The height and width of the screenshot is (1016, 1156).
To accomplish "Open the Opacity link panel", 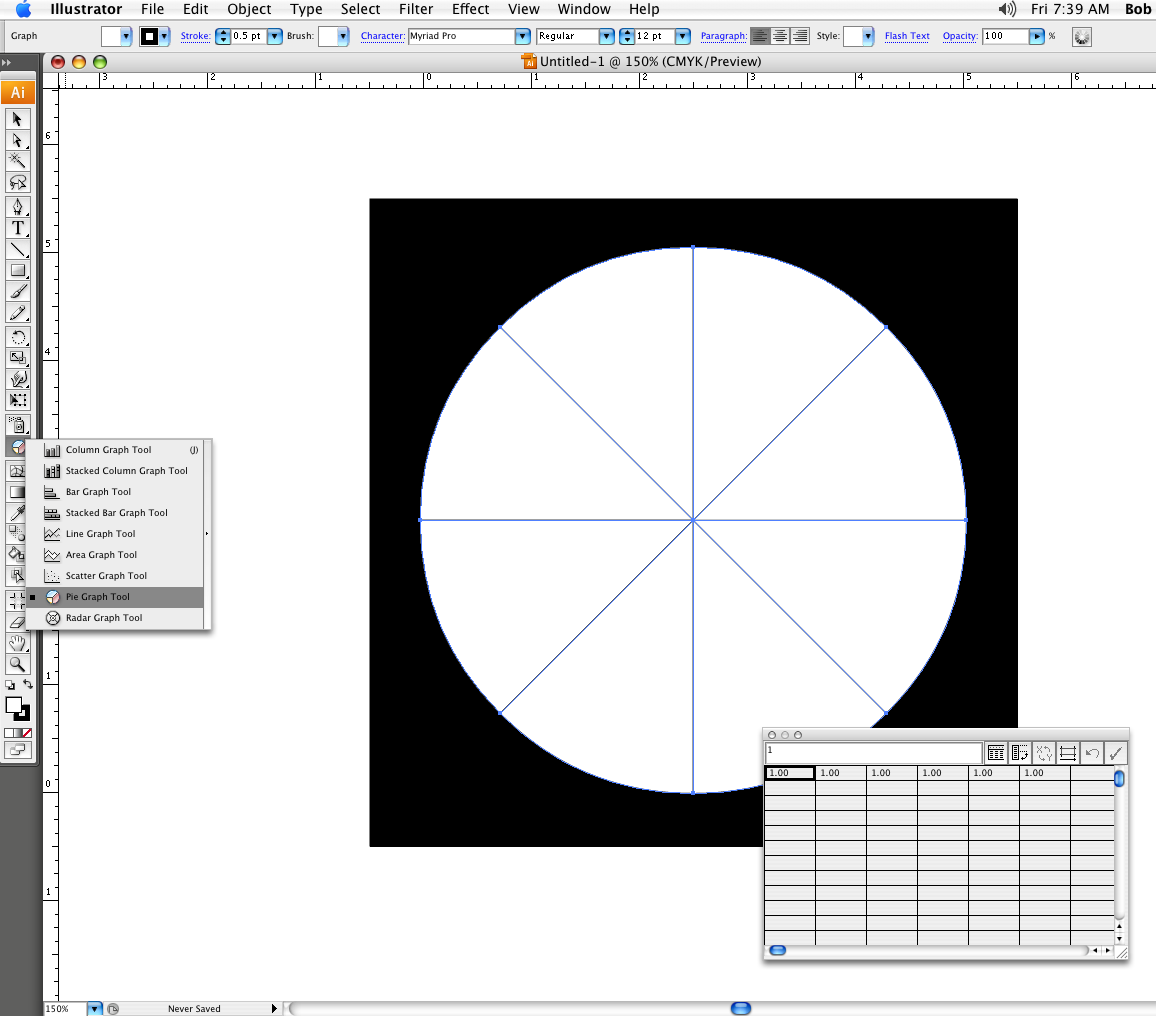I will click(x=959, y=36).
